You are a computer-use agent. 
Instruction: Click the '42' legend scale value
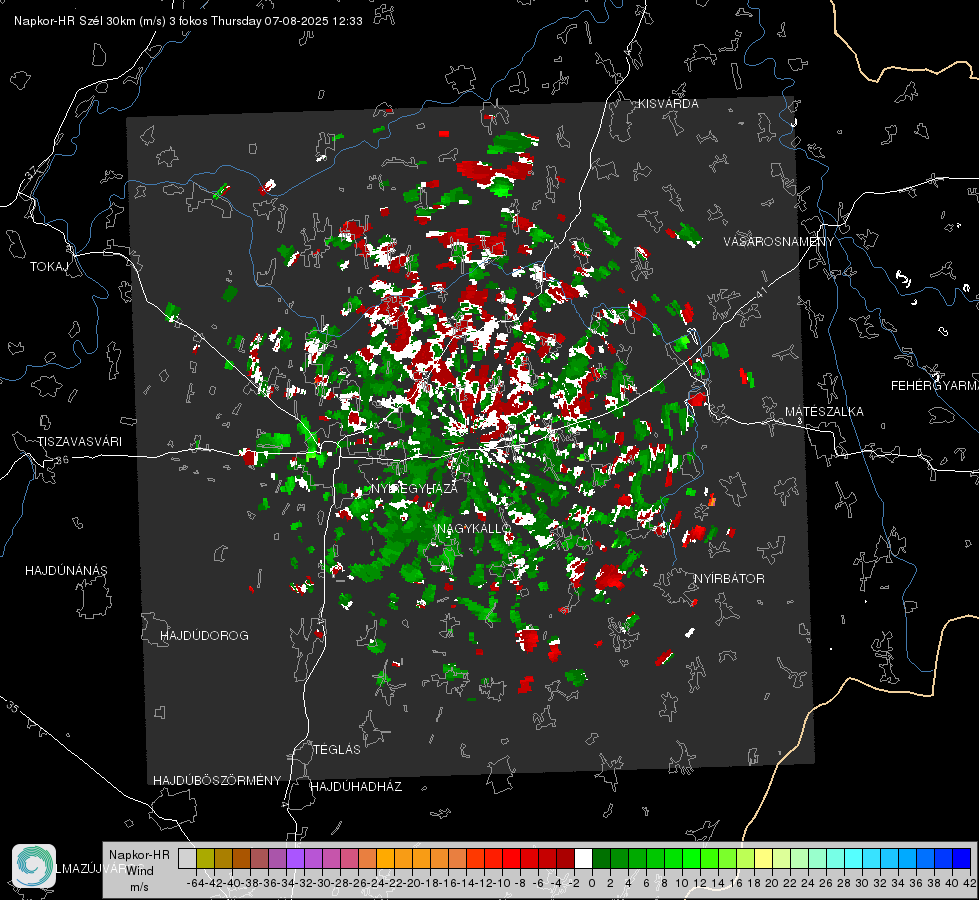tap(969, 883)
